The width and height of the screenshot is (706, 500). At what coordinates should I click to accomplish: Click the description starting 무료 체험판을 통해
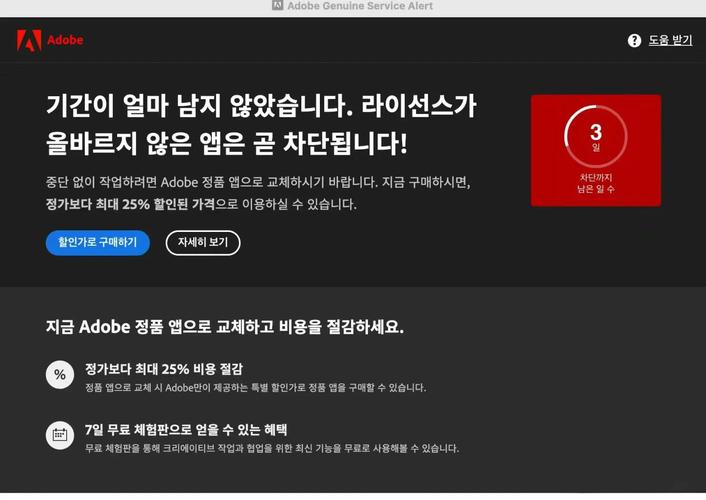pyautogui.click(x=272, y=448)
